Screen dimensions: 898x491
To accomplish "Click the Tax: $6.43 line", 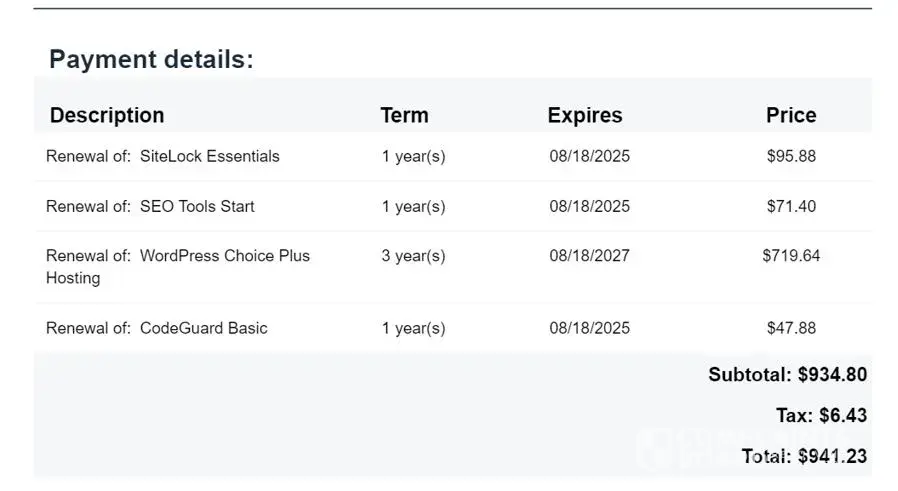I will pos(821,415).
